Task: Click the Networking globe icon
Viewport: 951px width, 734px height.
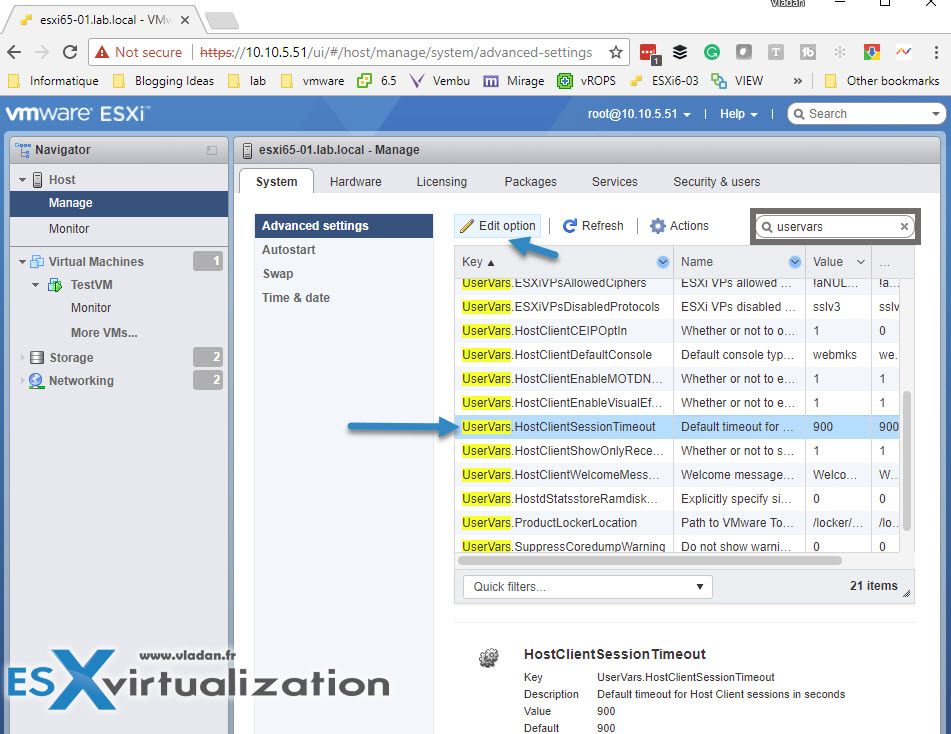Action: 36,380
